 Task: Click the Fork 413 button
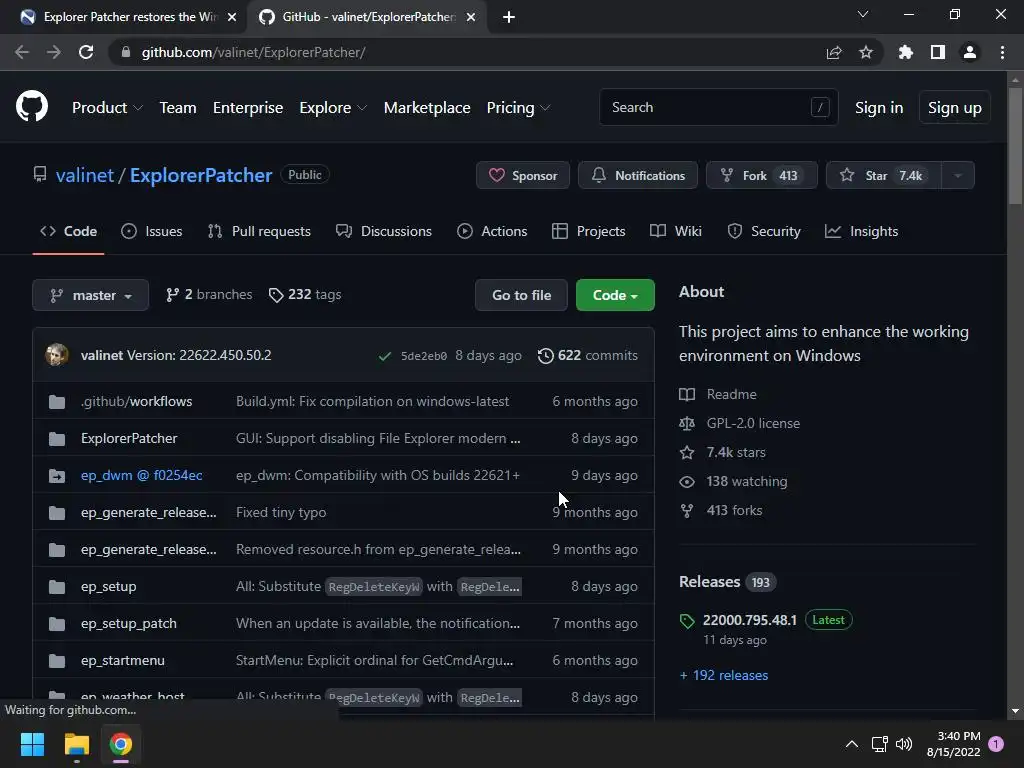pyautogui.click(x=761, y=175)
